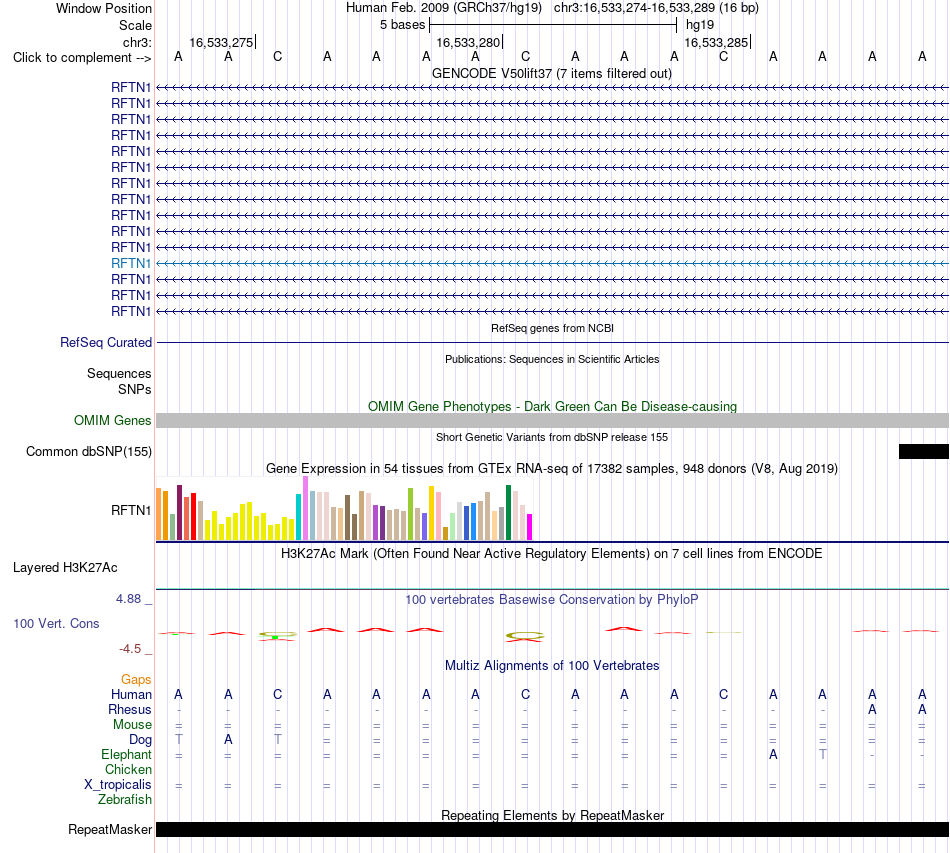Click 'Short Genetic Variants from dbSNP release 155'
Viewport: 950px width, 853px height.
[552, 437]
